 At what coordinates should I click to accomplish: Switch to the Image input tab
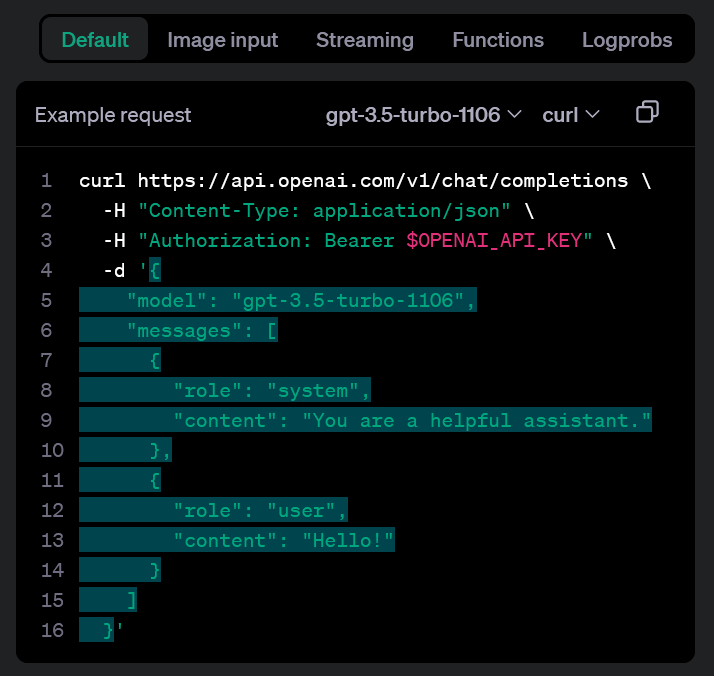[x=223, y=40]
